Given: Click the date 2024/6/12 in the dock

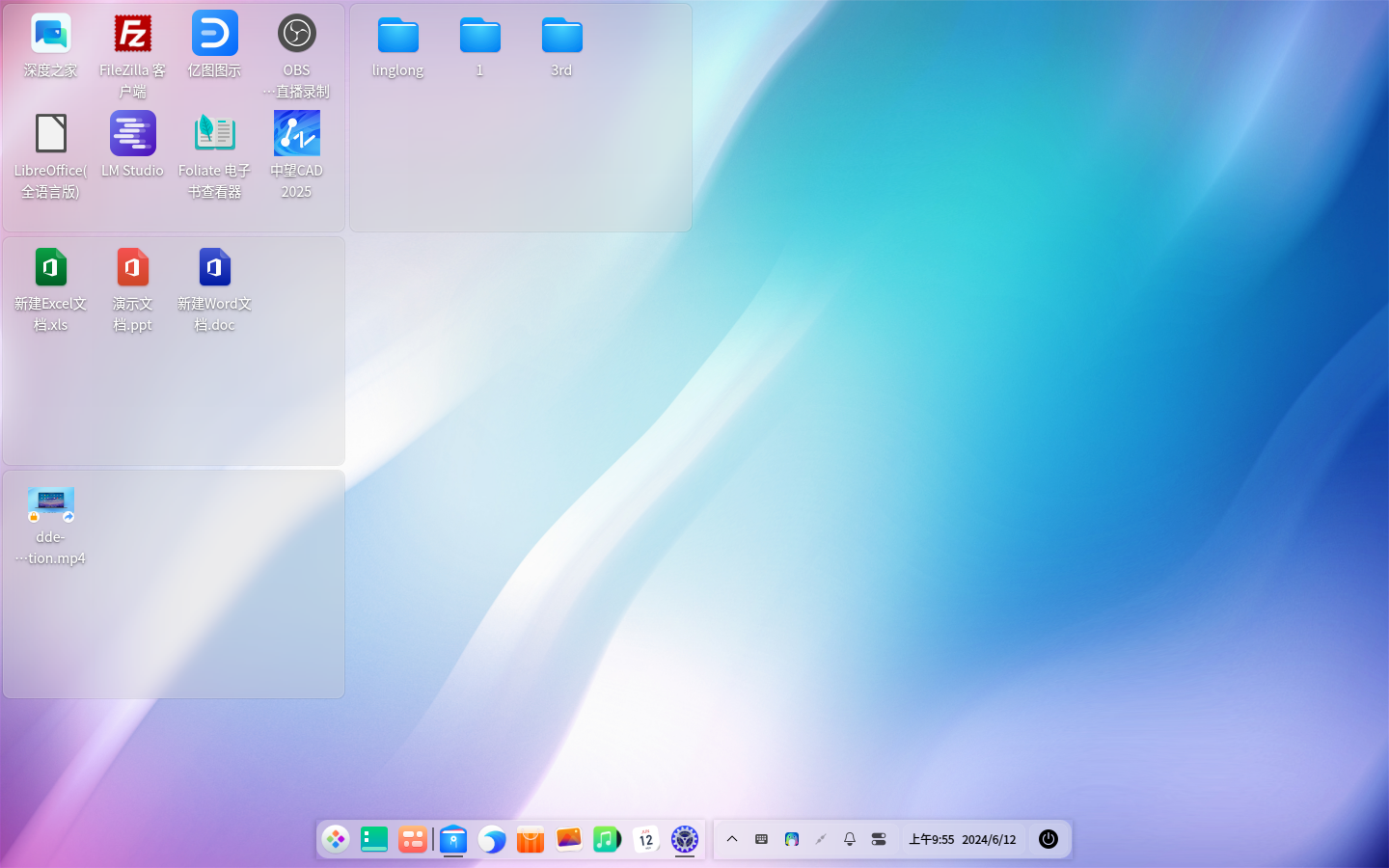Looking at the screenshot, I should 989,839.
